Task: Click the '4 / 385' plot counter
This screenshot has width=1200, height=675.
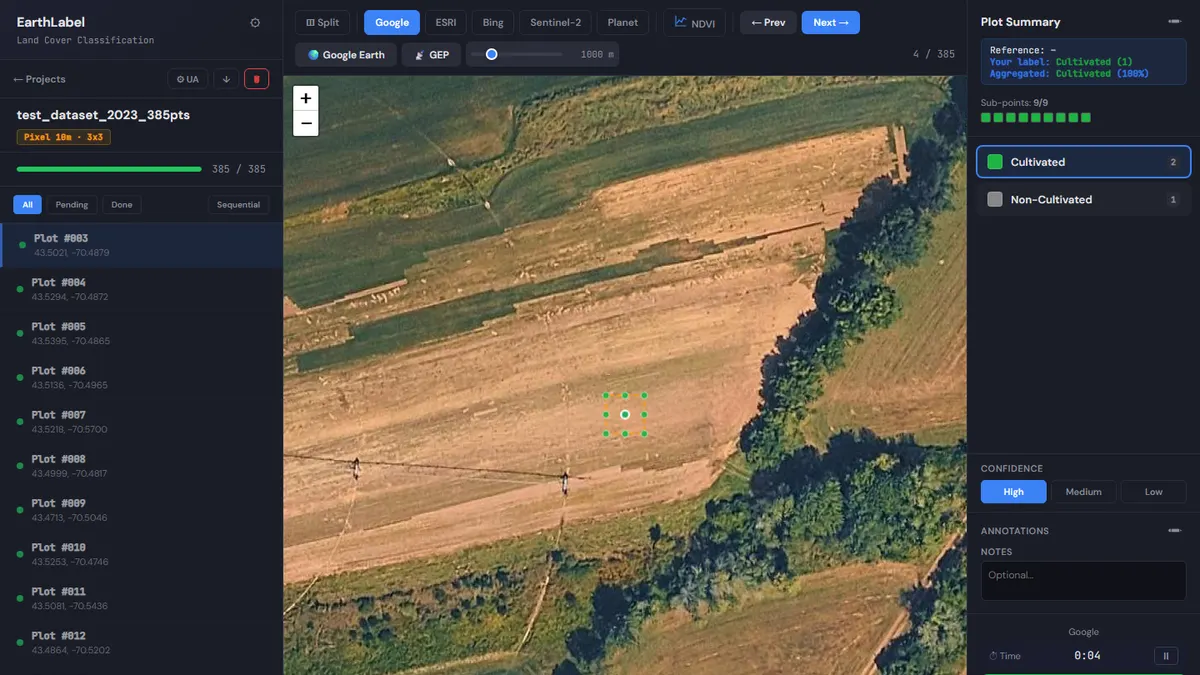Action: tap(934, 54)
